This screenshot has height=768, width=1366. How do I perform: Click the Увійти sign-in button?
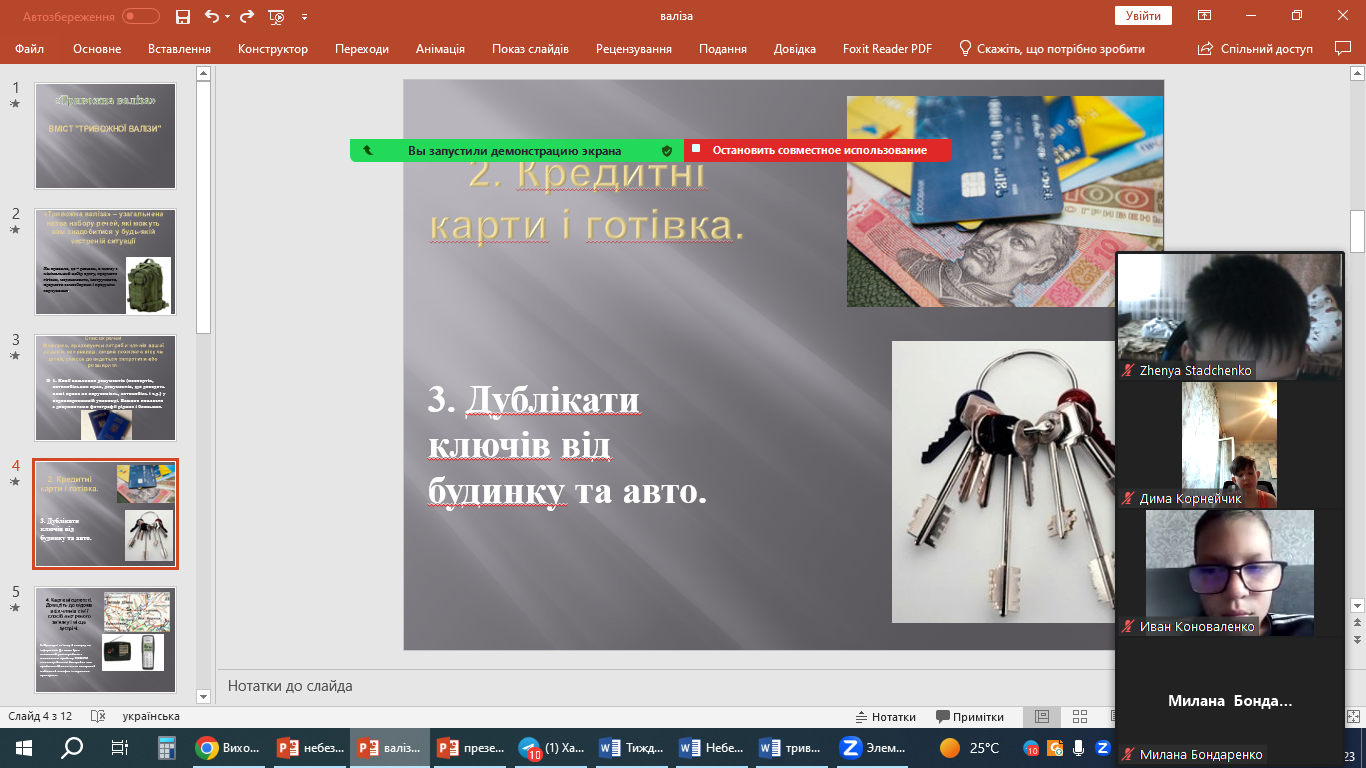[x=1143, y=16]
